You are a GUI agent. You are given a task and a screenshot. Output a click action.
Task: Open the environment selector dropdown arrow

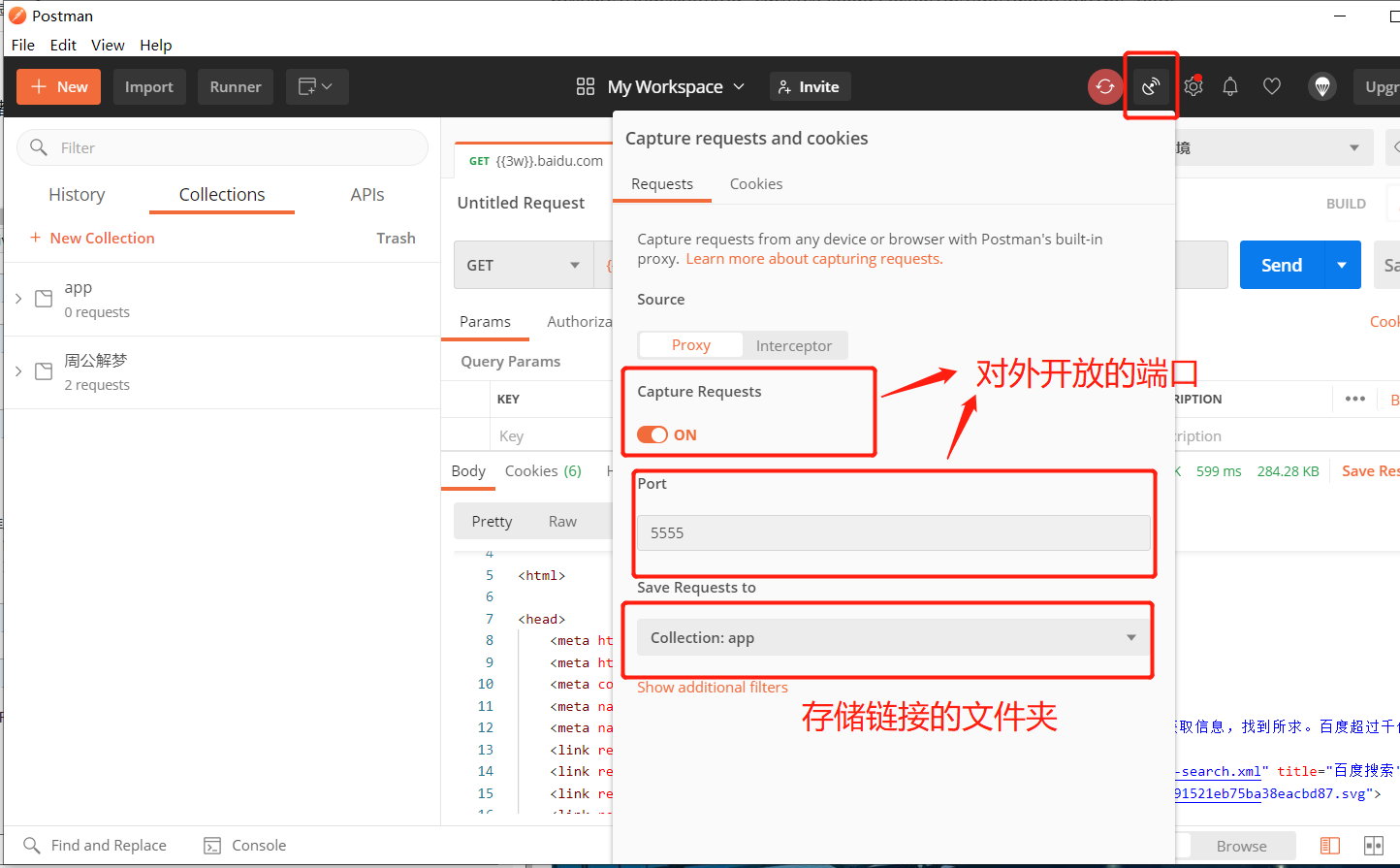click(1354, 147)
